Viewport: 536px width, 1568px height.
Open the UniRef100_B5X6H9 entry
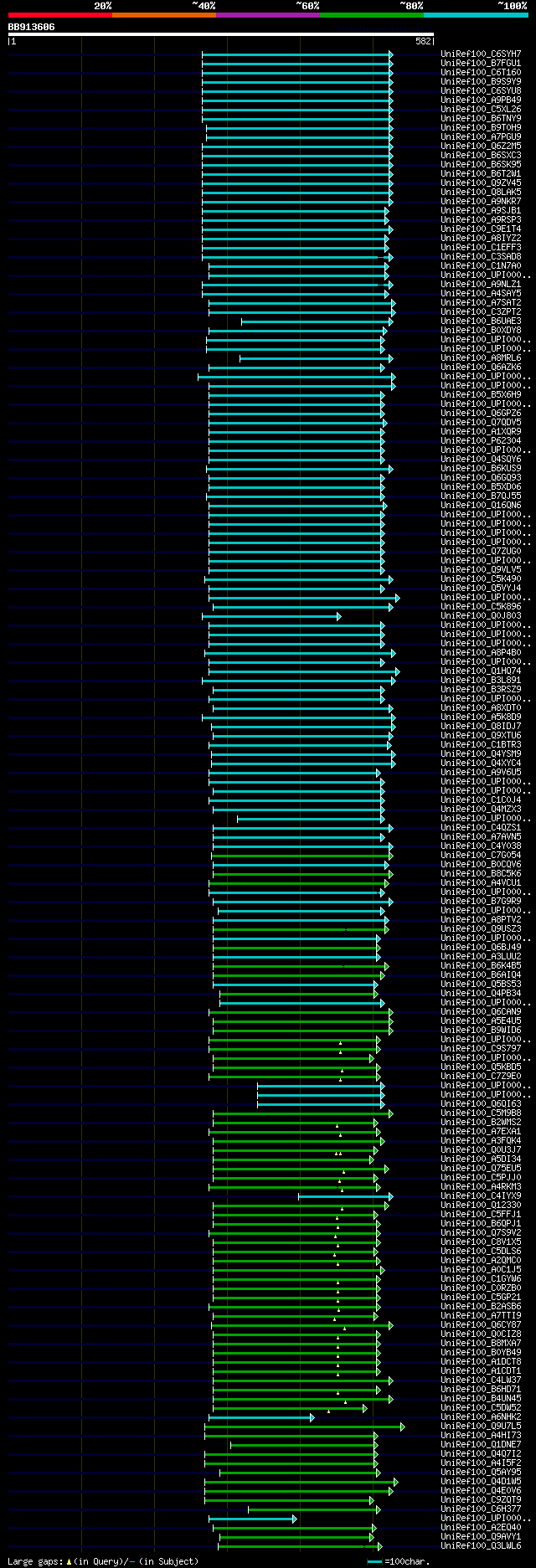click(481, 395)
